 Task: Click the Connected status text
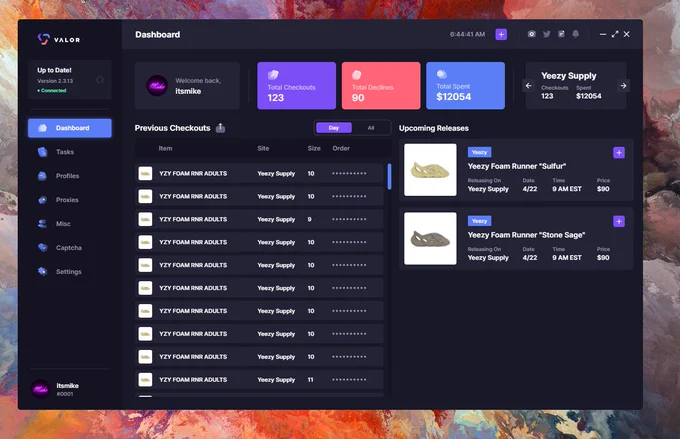[52, 91]
